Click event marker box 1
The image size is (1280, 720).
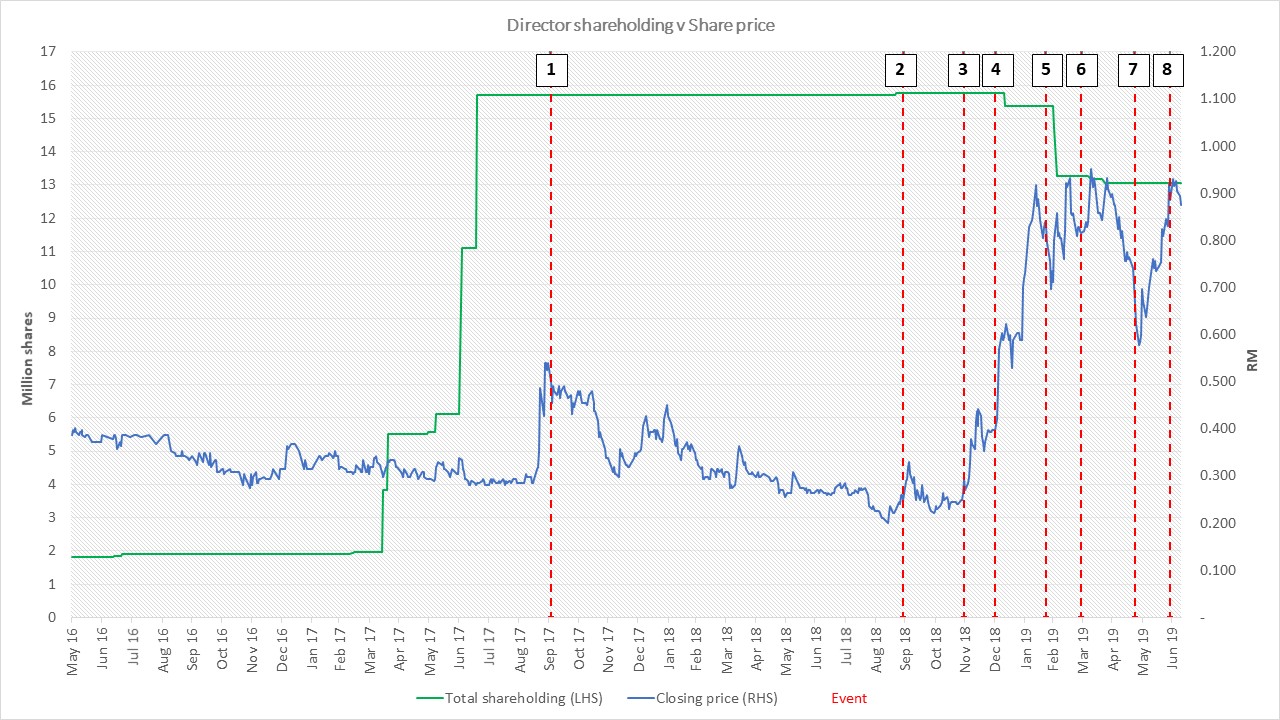pos(551,70)
